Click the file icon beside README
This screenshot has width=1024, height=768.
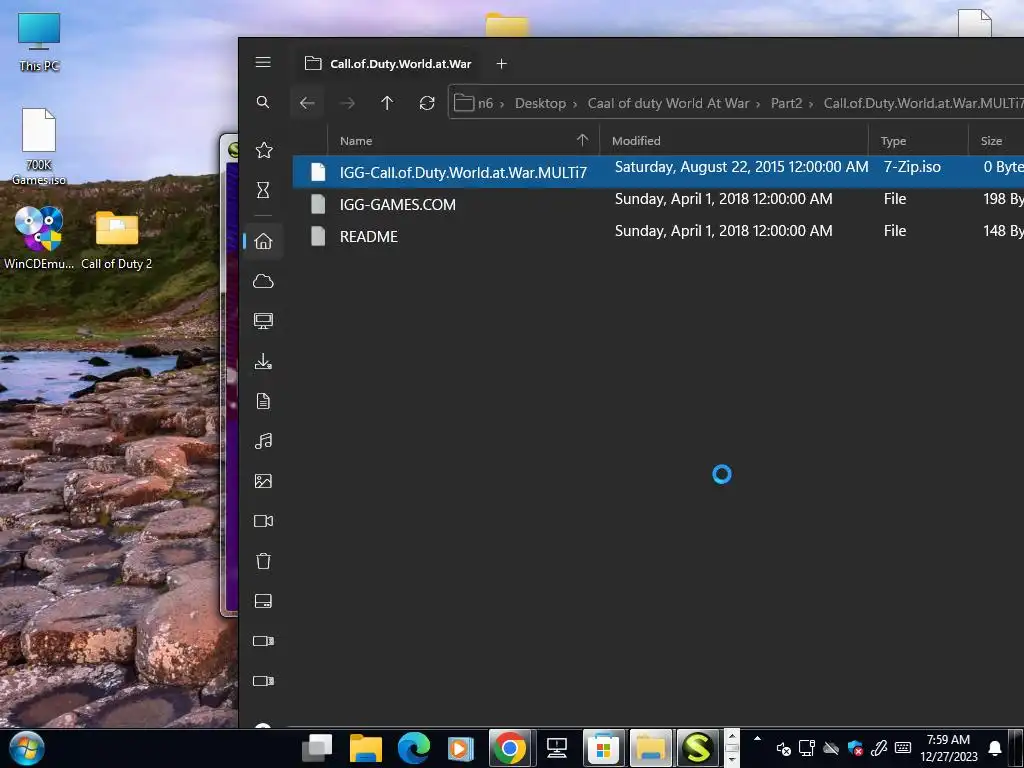[x=318, y=236]
